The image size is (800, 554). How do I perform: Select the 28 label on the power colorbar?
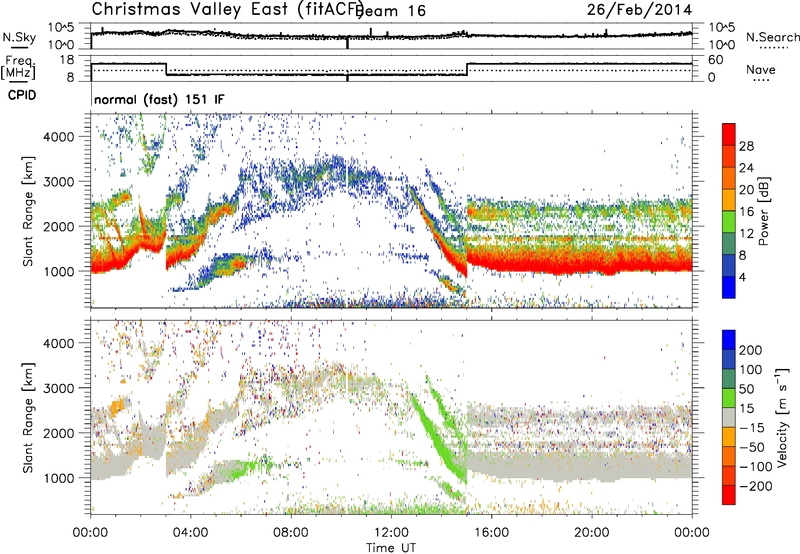746,146
